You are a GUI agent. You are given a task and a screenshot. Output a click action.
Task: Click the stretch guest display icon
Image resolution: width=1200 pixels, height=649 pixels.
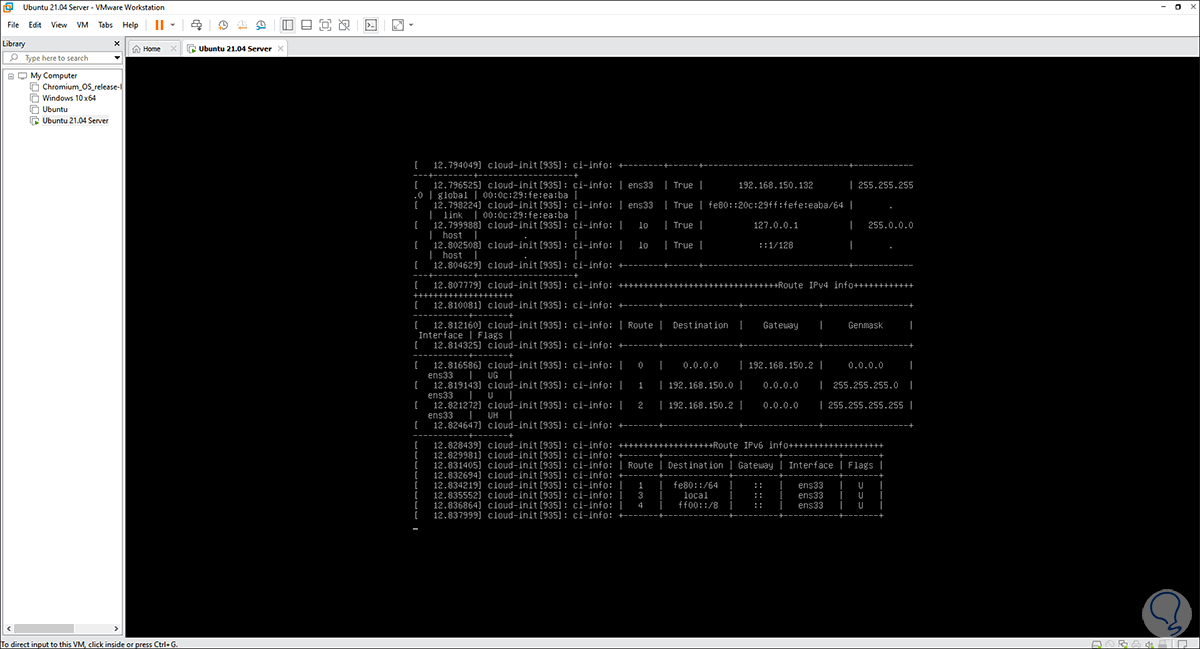point(398,24)
